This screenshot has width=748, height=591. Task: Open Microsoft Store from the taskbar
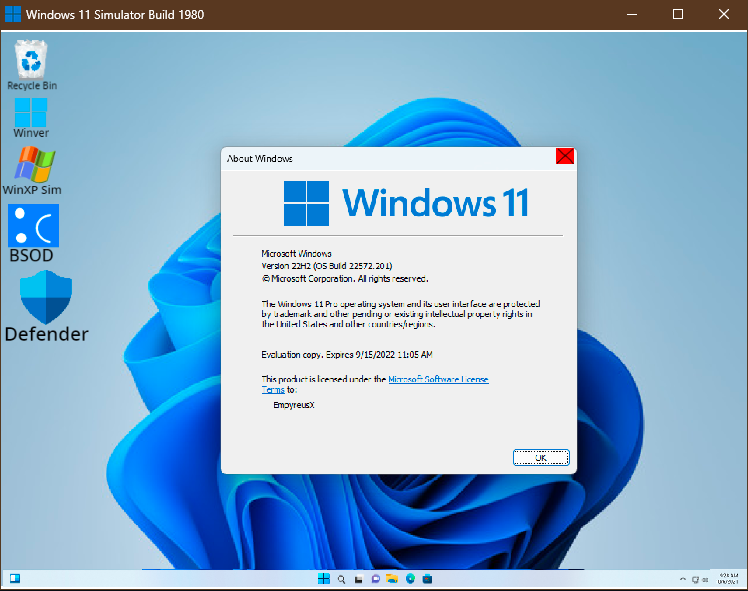427,579
